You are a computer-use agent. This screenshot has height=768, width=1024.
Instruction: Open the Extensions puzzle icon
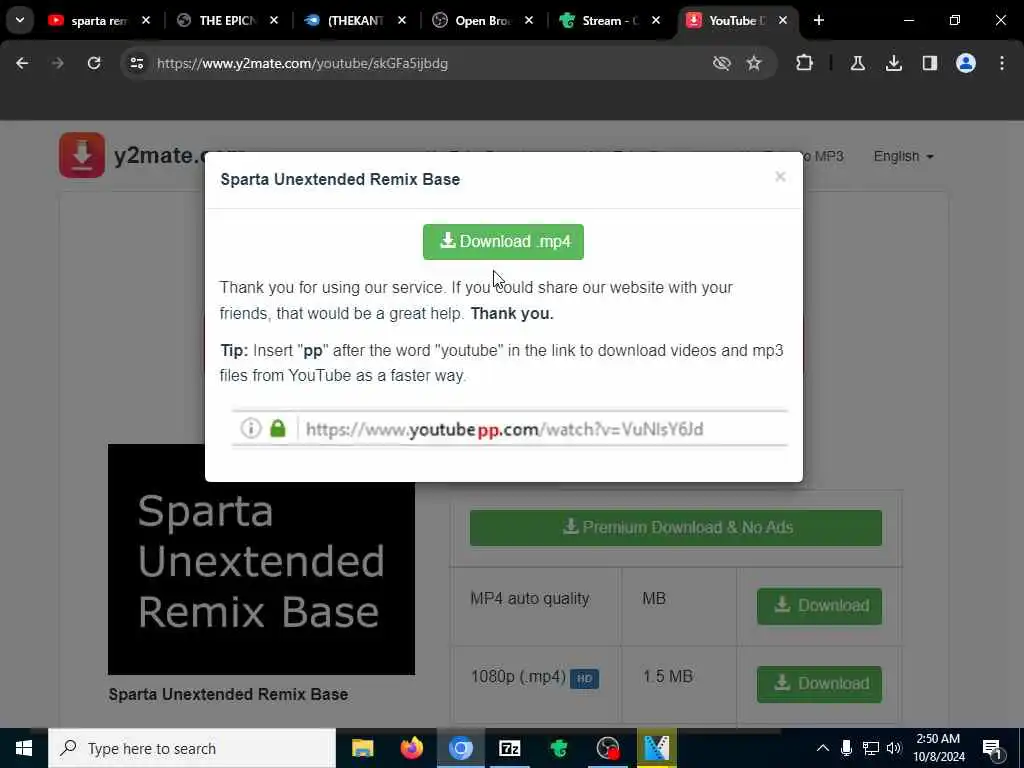[805, 63]
